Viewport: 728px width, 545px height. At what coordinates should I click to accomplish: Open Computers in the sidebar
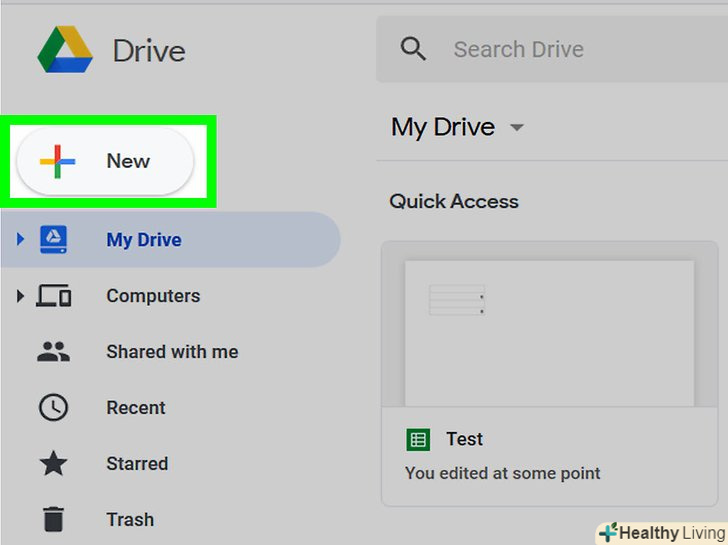coord(153,296)
